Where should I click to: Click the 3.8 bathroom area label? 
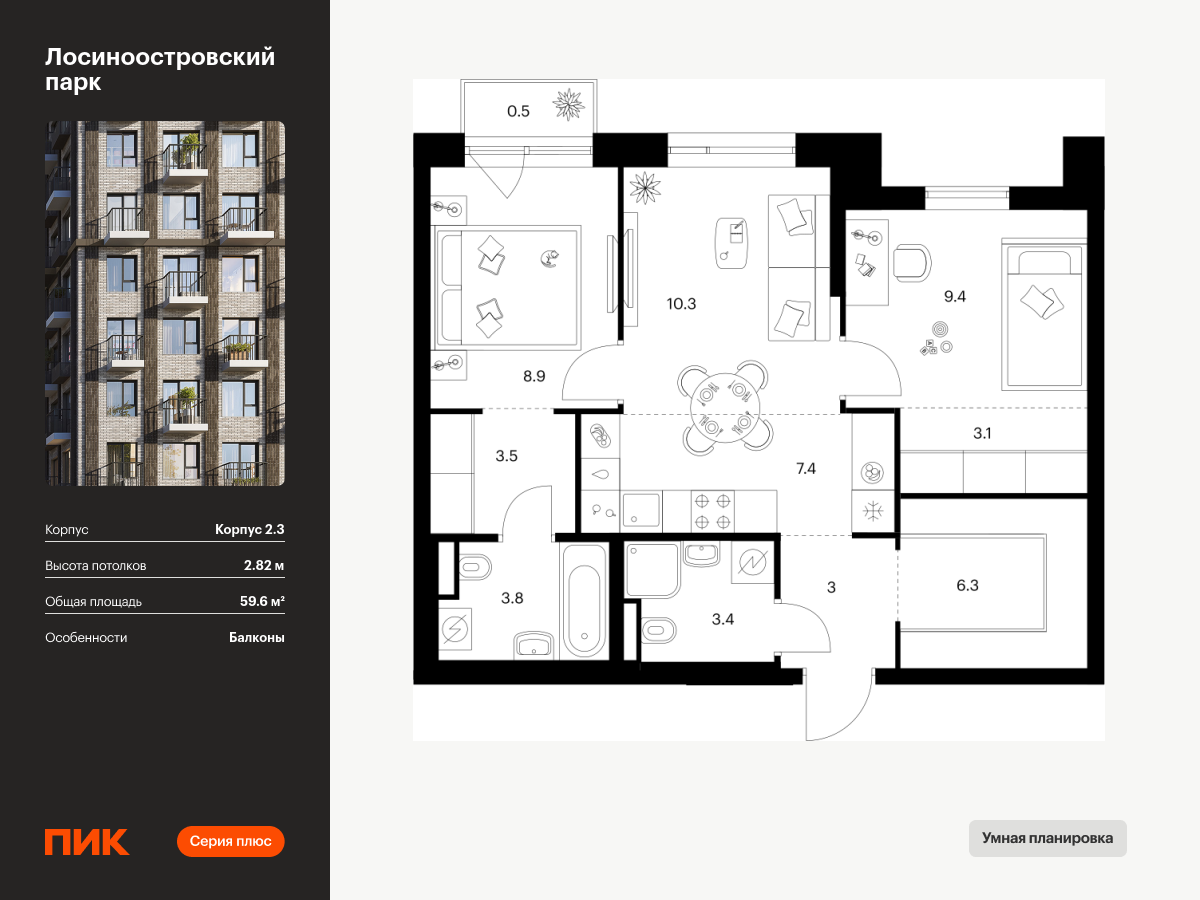(513, 600)
